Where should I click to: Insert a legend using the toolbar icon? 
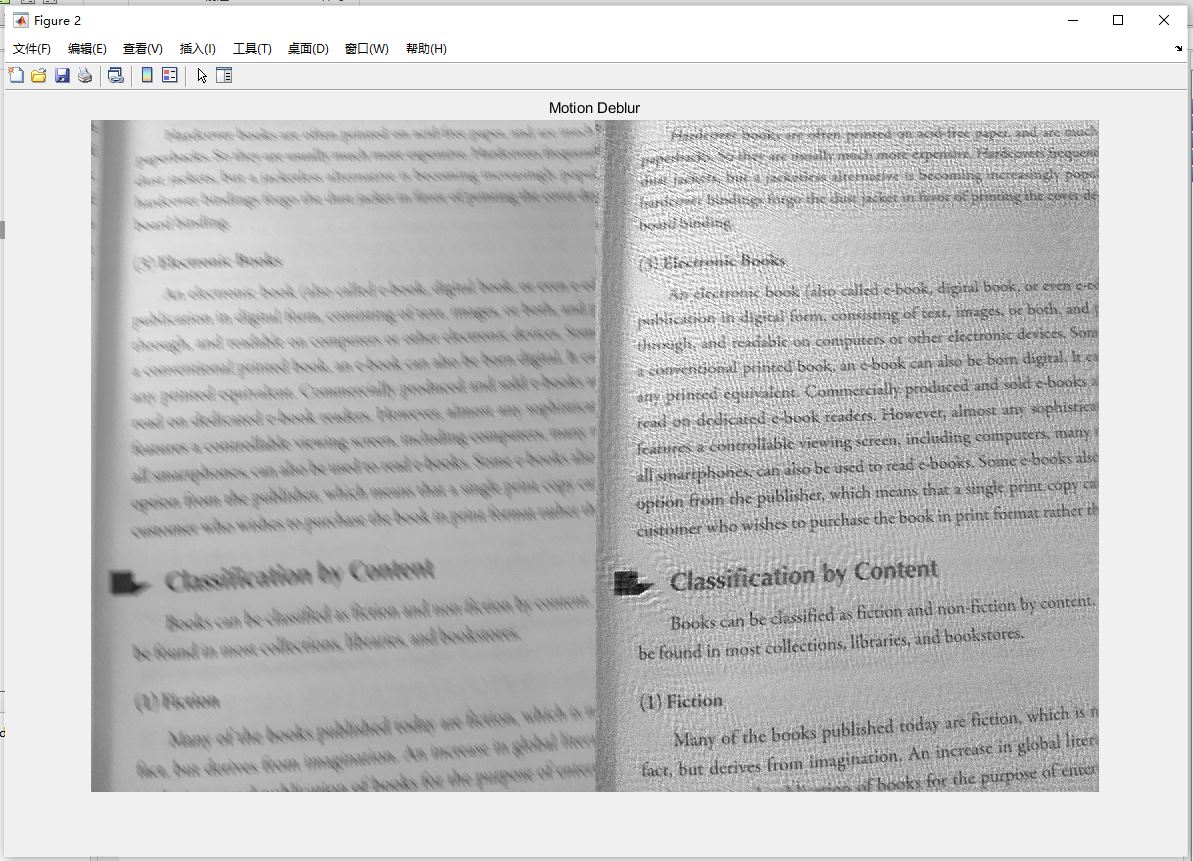[170, 75]
